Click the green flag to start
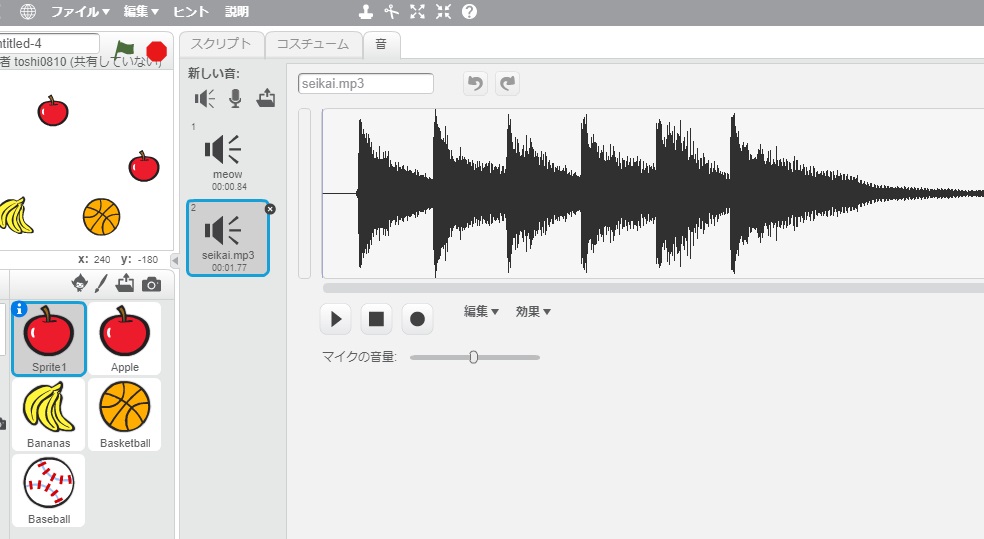This screenshot has height=539, width=984. (124, 50)
